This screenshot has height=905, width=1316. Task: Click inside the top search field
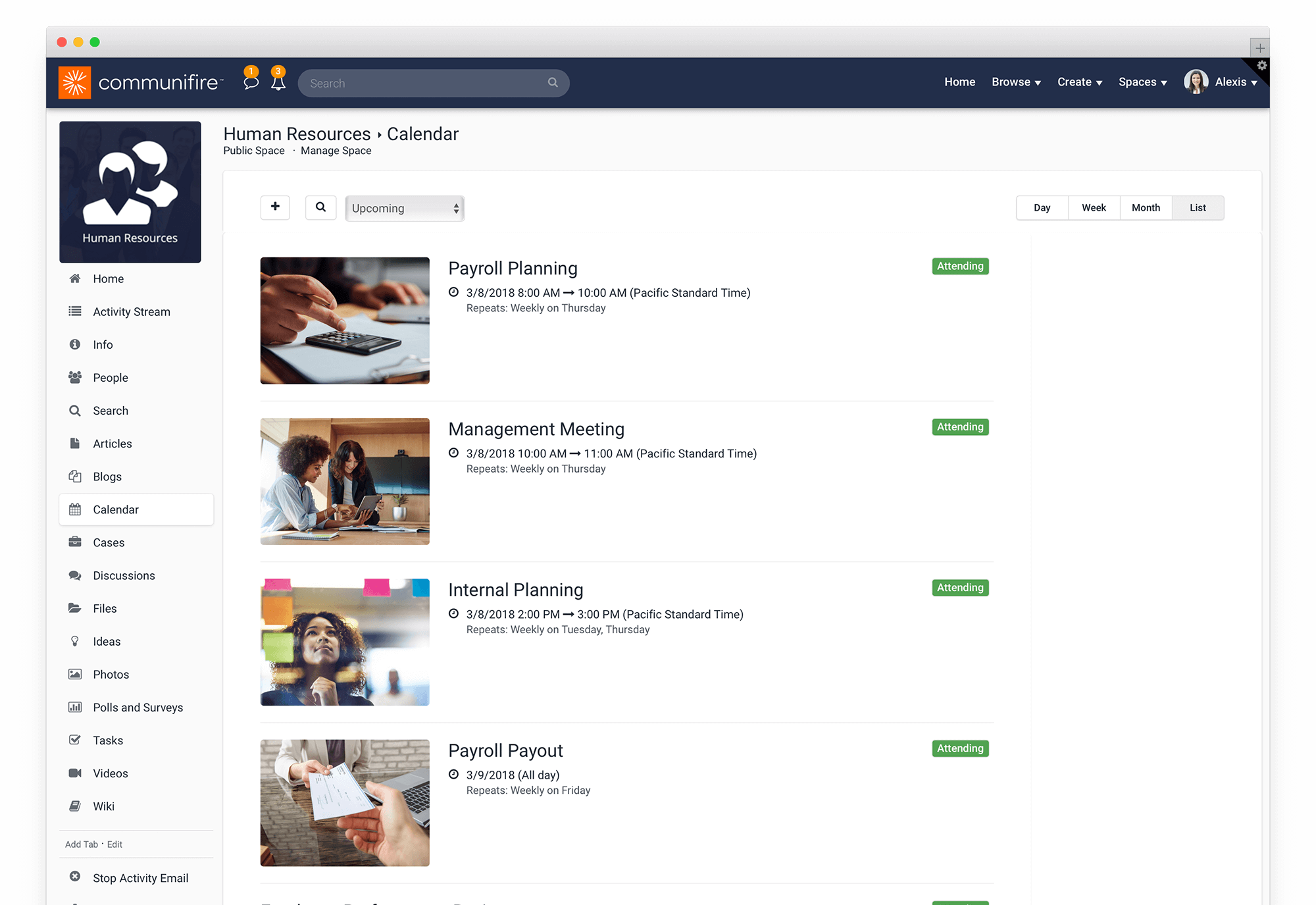point(428,83)
